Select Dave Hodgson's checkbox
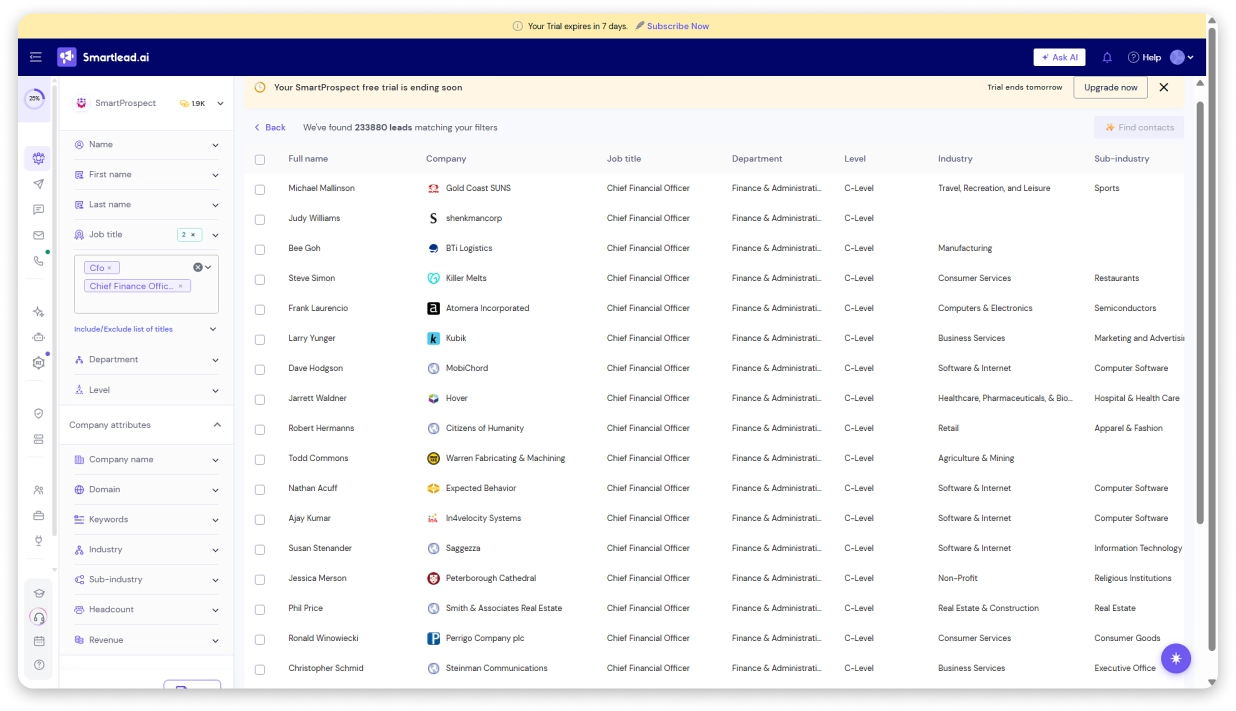The image size is (1236, 711). click(260, 369)
